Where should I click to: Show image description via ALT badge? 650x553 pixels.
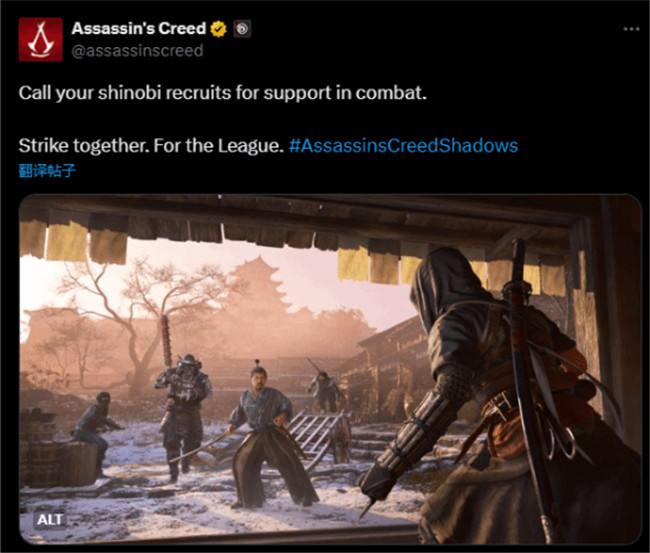click(x=50, y=519)
